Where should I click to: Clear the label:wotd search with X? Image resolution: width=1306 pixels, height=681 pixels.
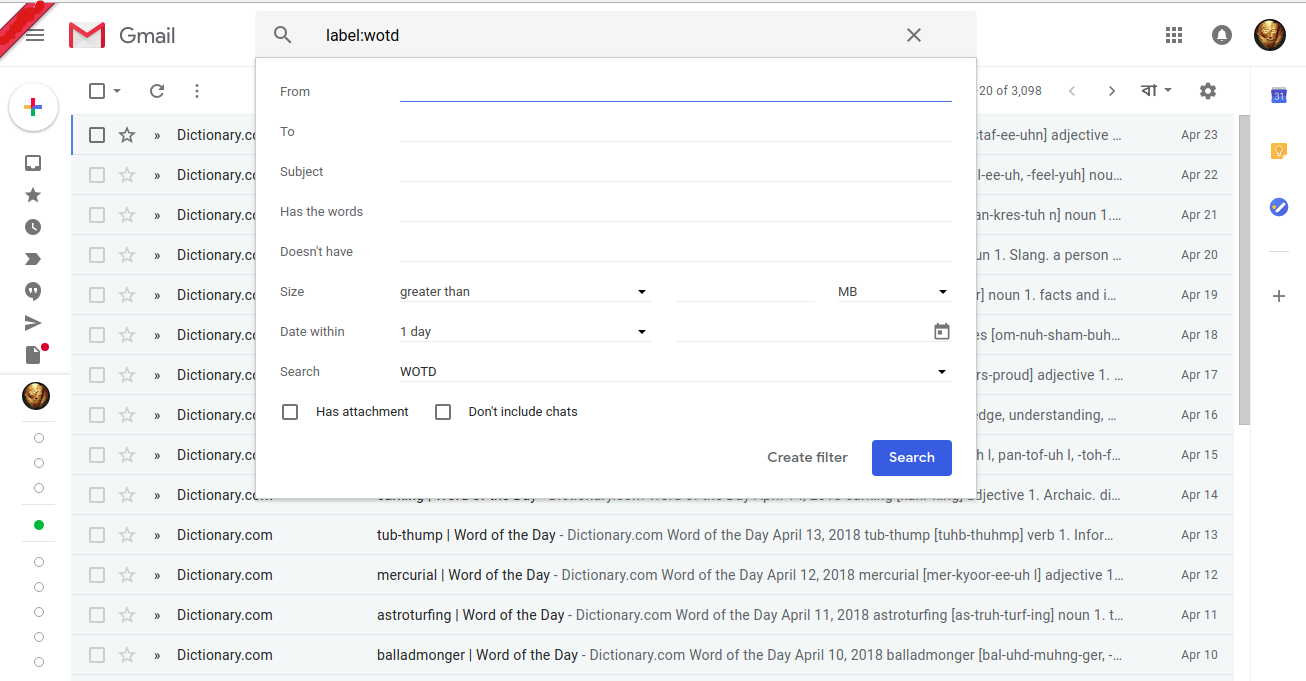914,35
